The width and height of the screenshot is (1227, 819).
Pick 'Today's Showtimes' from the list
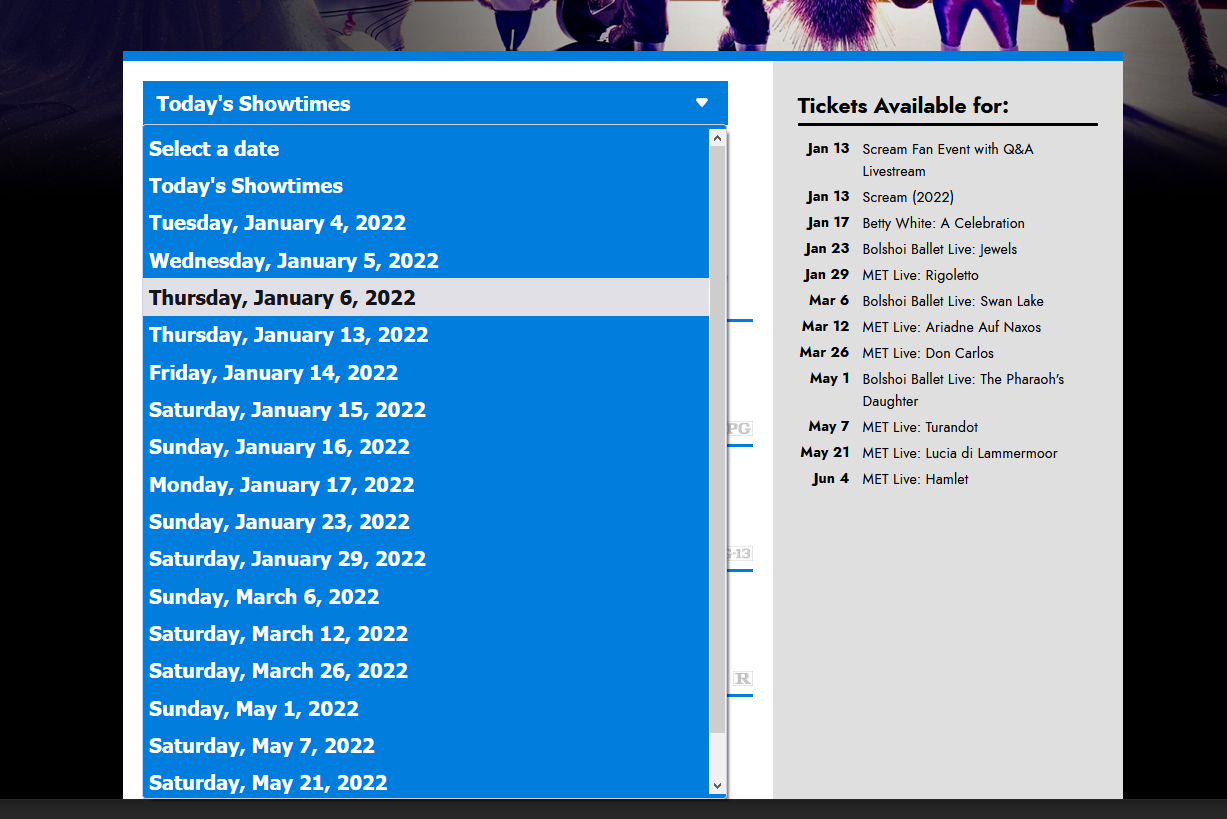pyautogui.click(x=426, y=186)
